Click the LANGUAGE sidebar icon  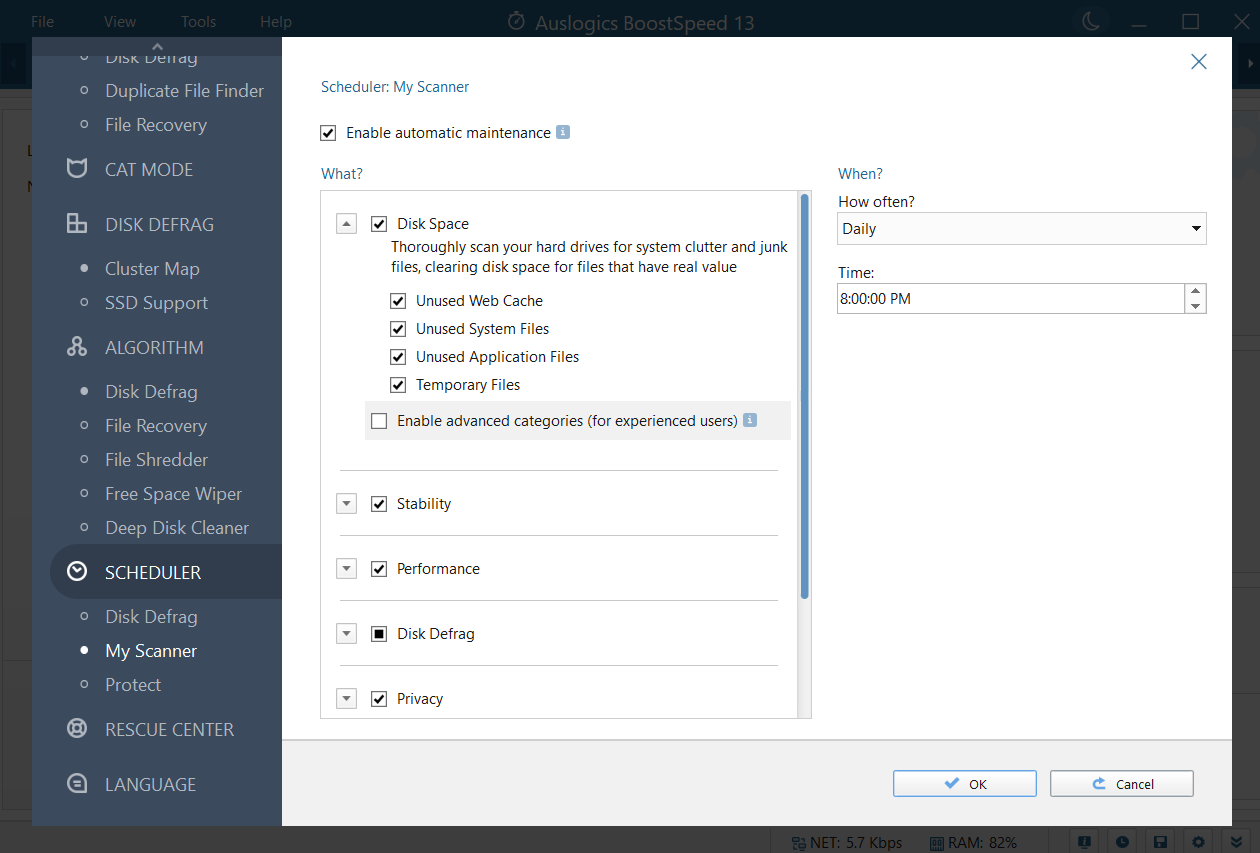tap(77, 784)
